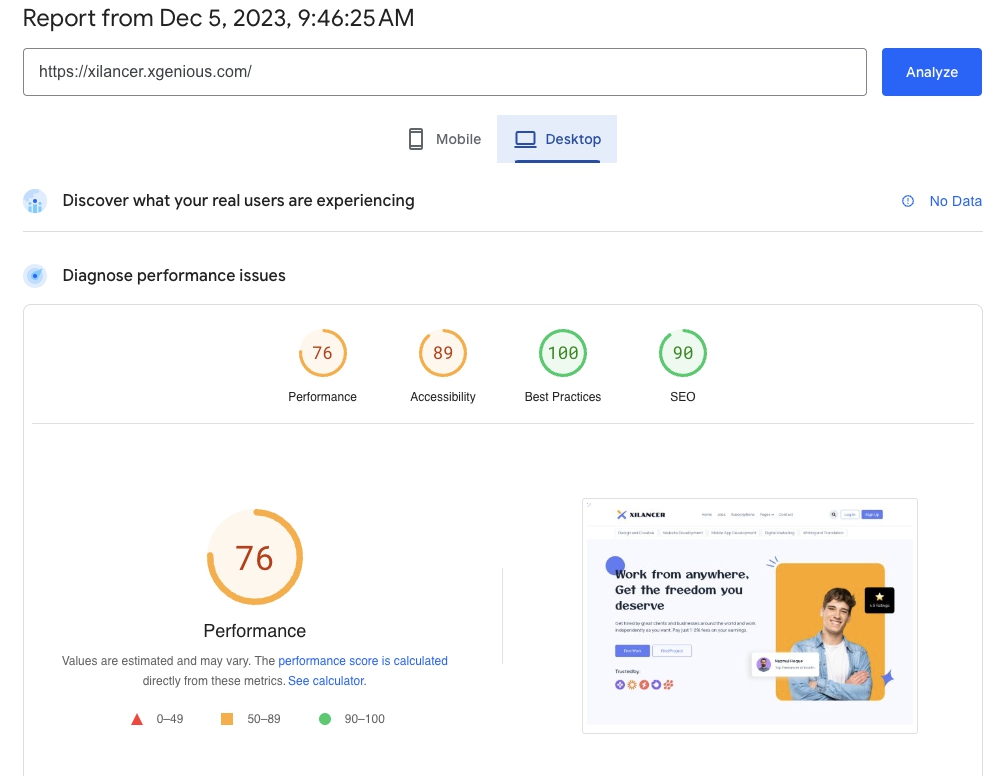Open 'performance score is calculated' link
Viewport: 1002px width, 776px height.
(363, 661)
